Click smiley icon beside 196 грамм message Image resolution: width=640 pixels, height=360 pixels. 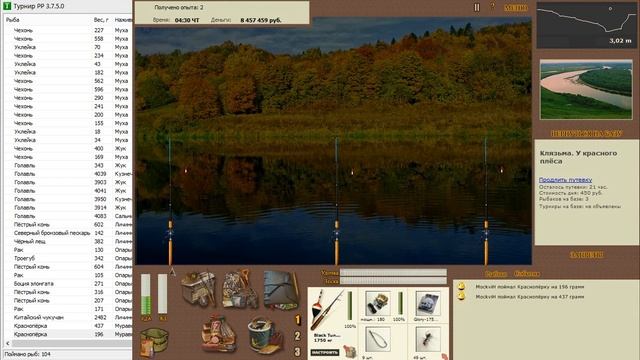coord(461,287)
